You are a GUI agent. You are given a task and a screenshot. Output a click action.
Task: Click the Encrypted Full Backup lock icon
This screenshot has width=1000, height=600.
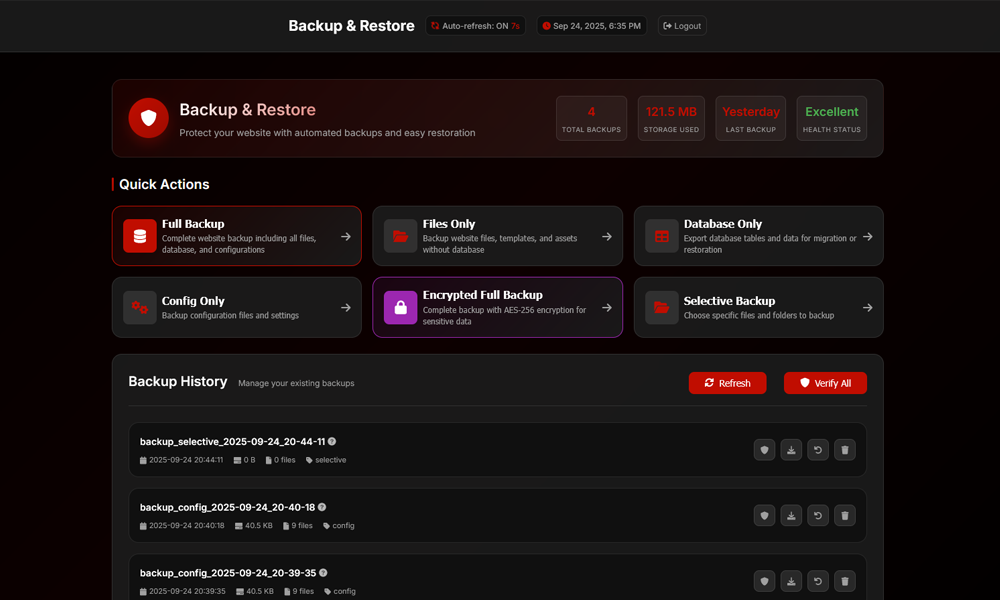tap(400, 307)
